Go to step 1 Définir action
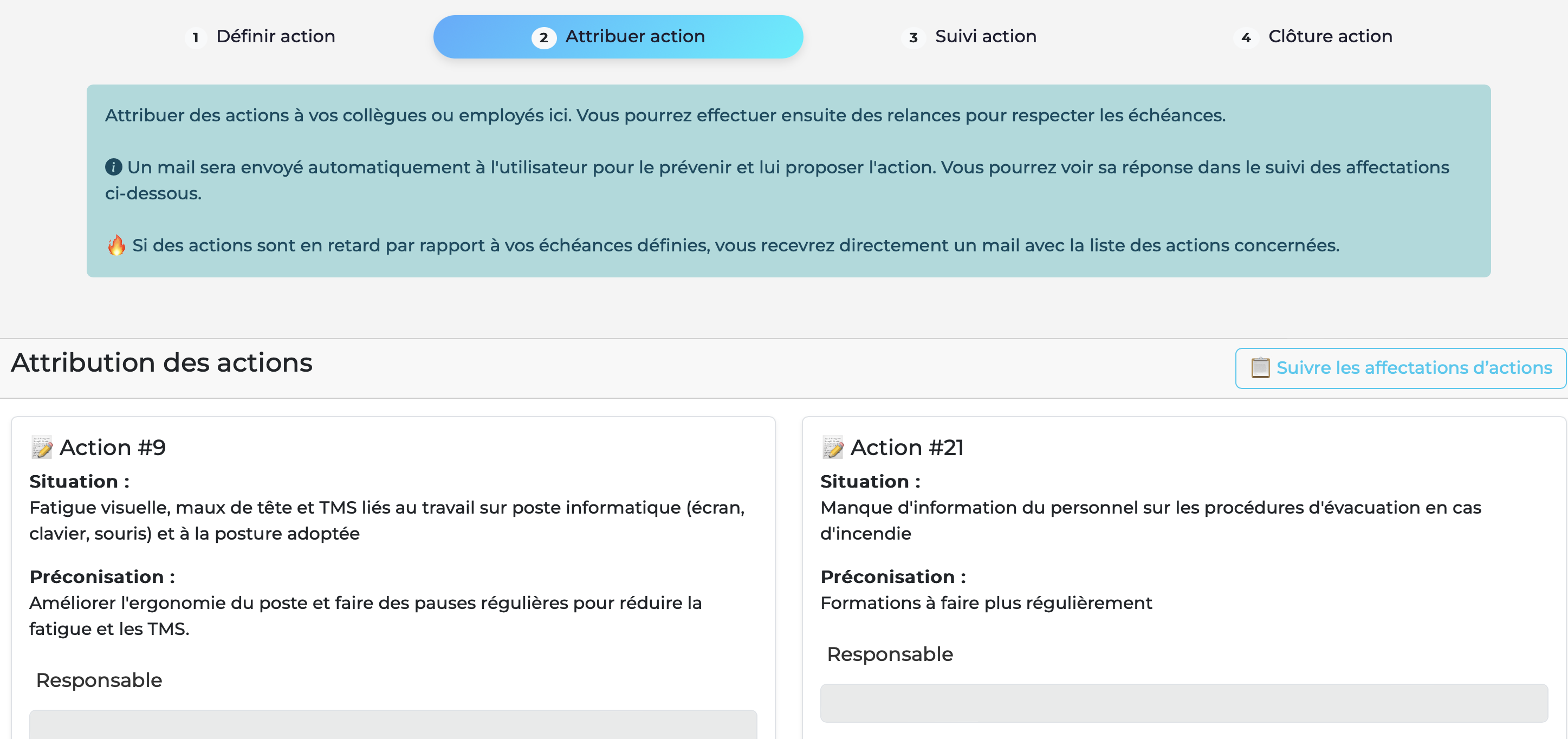1568x739 pixels. tap(260, 36)
